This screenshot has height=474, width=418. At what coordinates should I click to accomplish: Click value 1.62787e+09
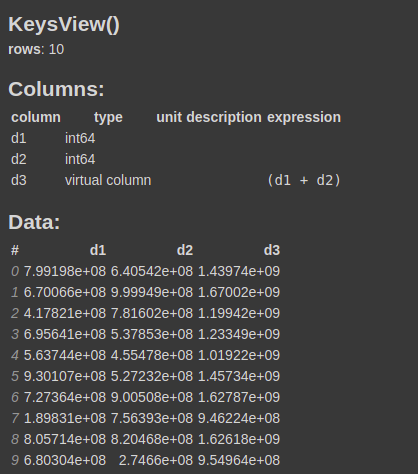pos(239,397)
